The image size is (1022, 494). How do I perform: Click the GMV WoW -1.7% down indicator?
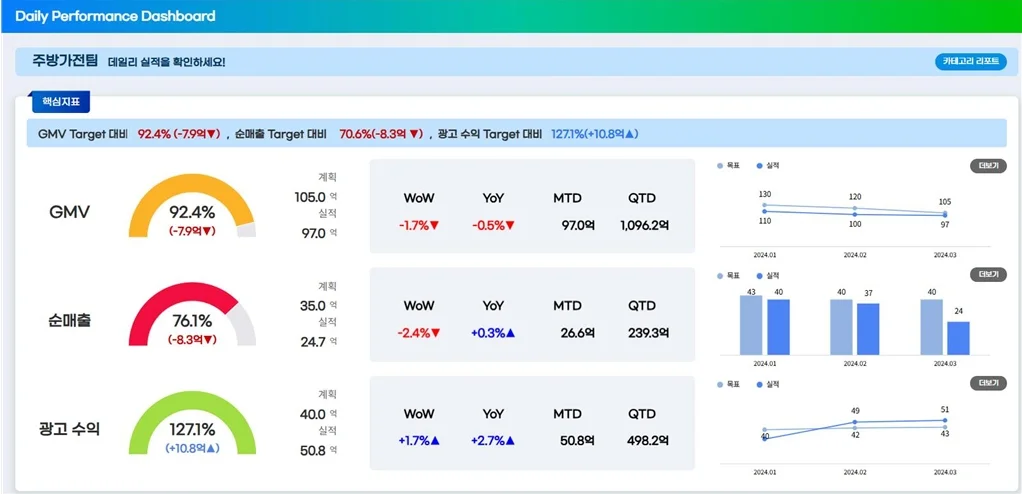[418, 226]
